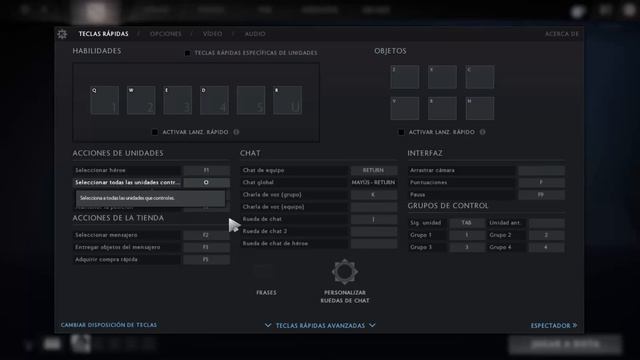This screenshot has height=360, width=640.
Task: Click the Seleccionar mensajero label
Action: [x=106, y=235]
